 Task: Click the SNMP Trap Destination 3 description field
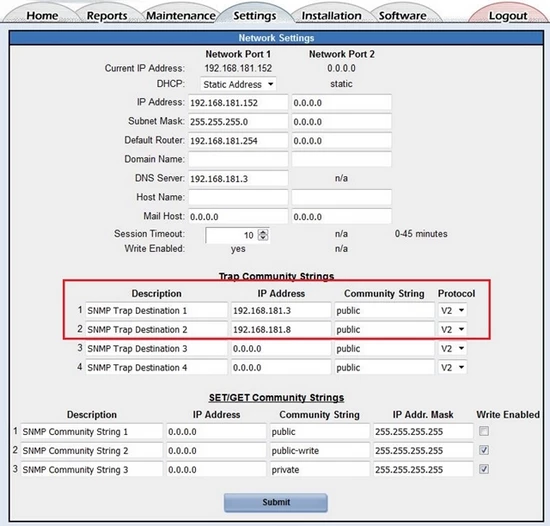(156, 348)
